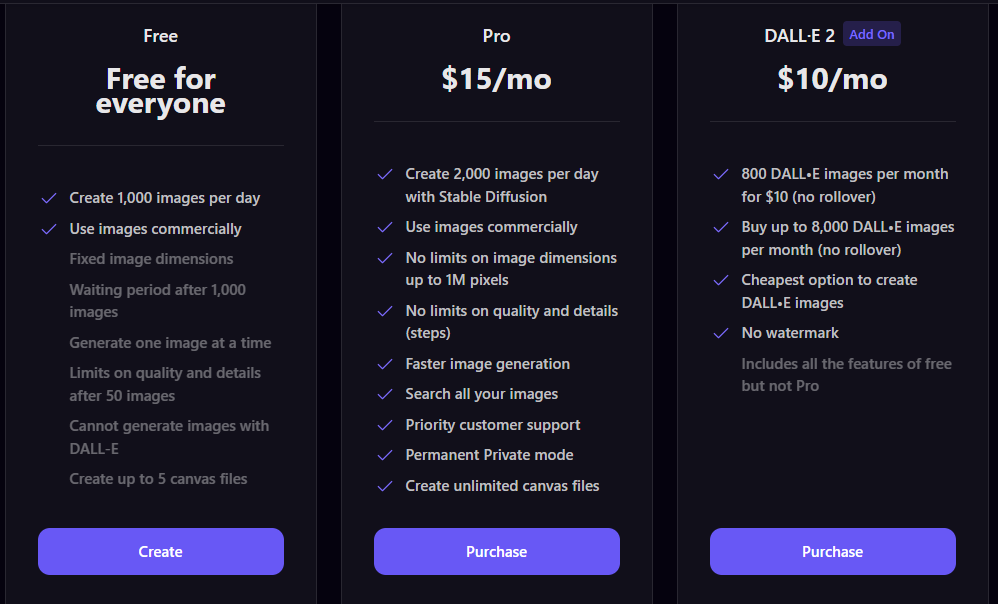This screenshot has width=998, height=604.
Task: Click checkmark beside Faster image generation
Action: click(x=385, y=364)
